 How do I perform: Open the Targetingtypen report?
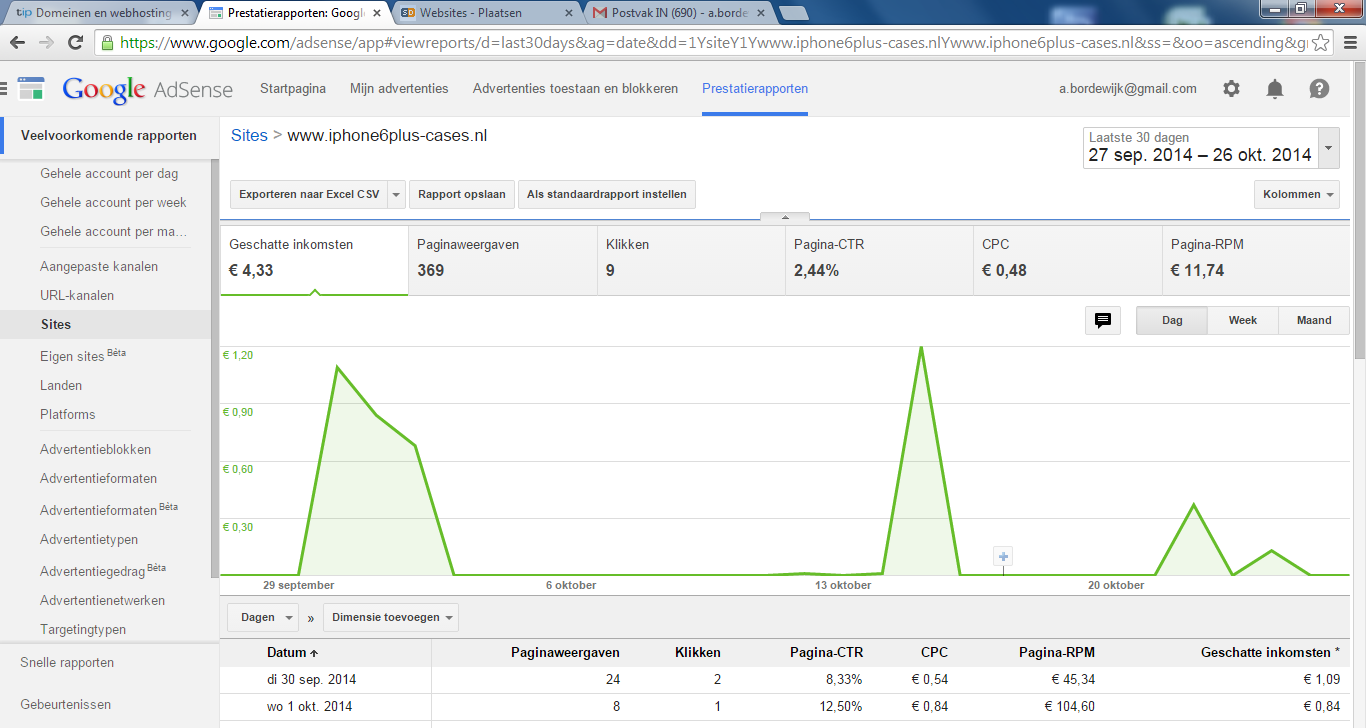coord(83,629)
